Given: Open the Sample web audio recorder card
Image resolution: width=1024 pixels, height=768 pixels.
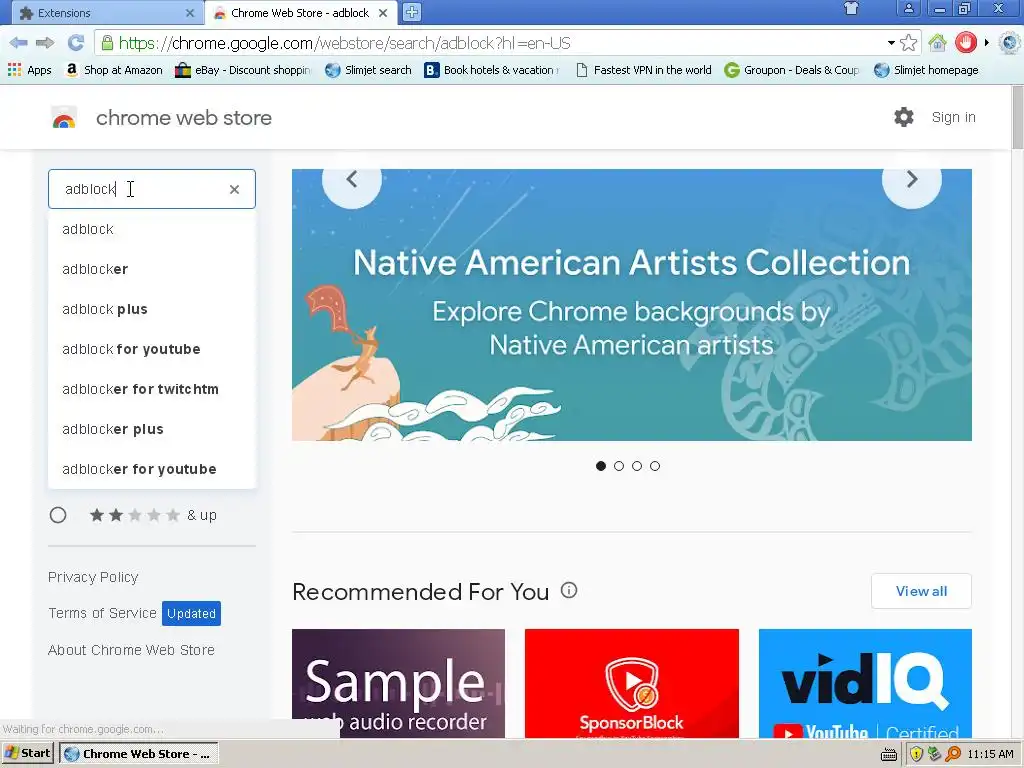Looking at the screenshot, I should tap(398, 684).
